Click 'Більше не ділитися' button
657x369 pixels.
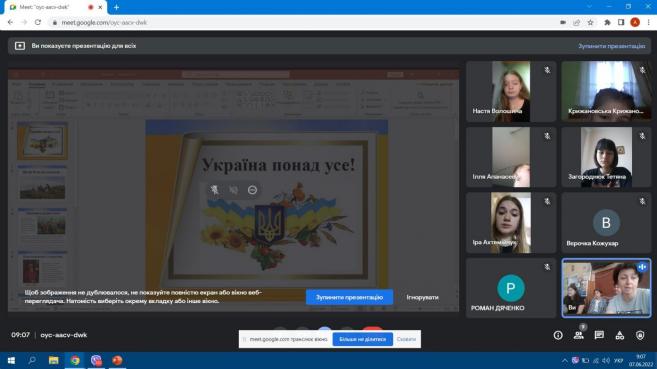click(362, 339)
